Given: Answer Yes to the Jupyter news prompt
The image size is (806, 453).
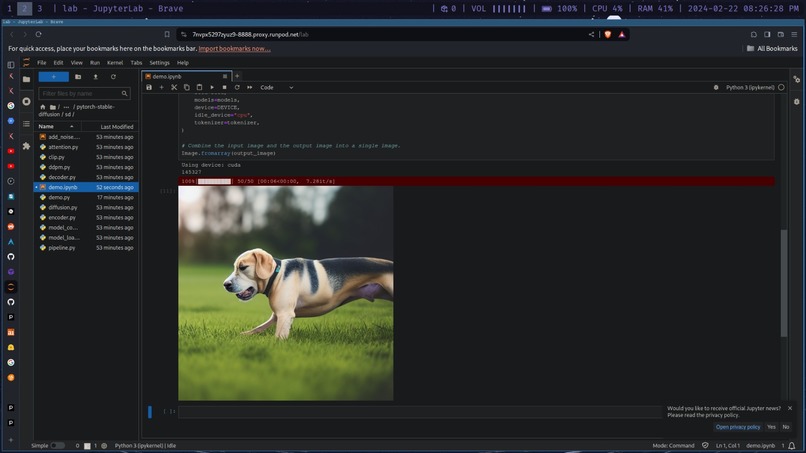Looking at the screenshot, I should [771, 427].
